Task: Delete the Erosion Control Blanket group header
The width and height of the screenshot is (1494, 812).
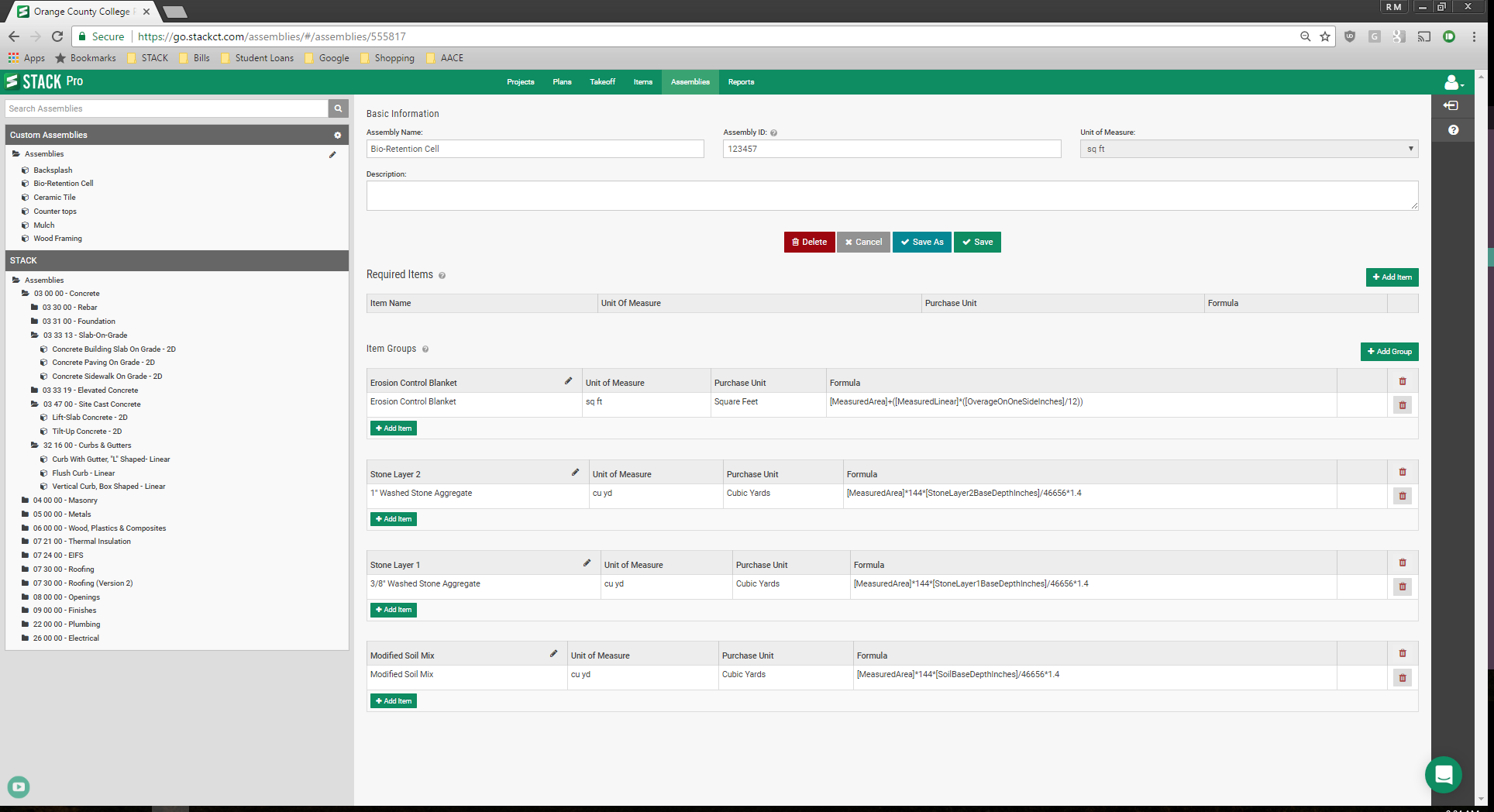Action: pos(1403,381)
